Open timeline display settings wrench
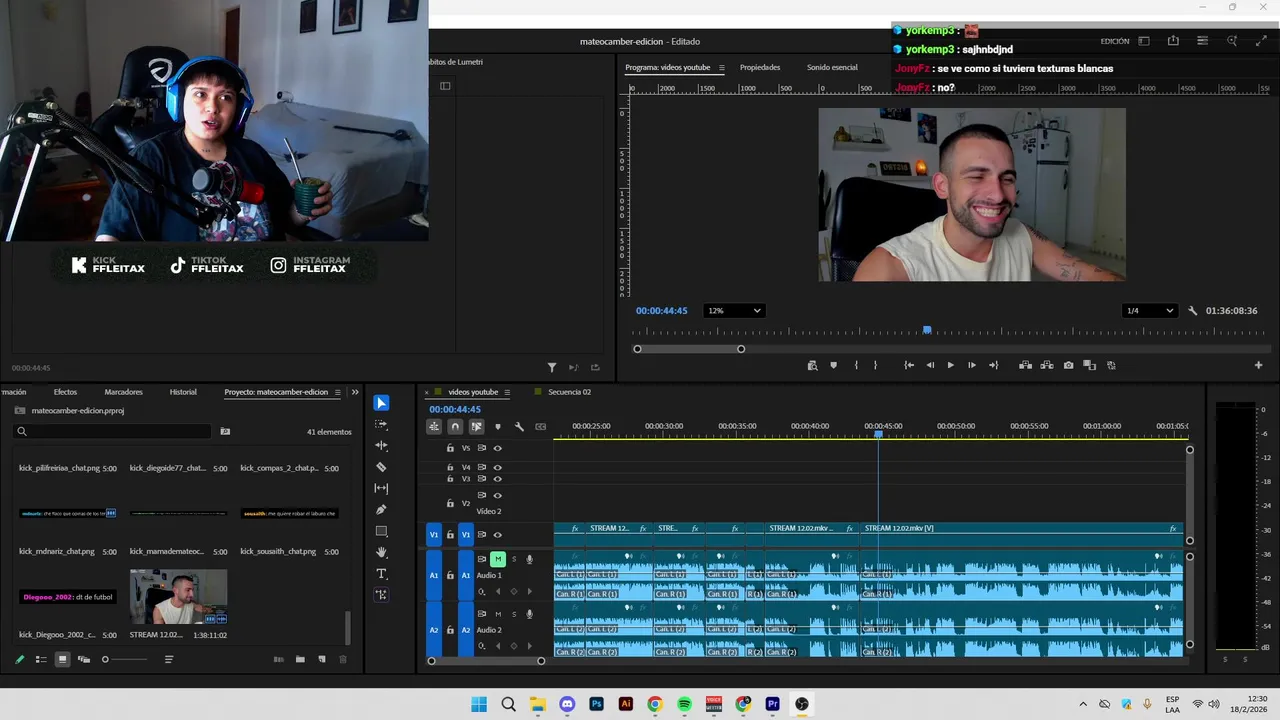Image resolution: width=1280 pixels, height=720 pixels. [x=519, y=427]
